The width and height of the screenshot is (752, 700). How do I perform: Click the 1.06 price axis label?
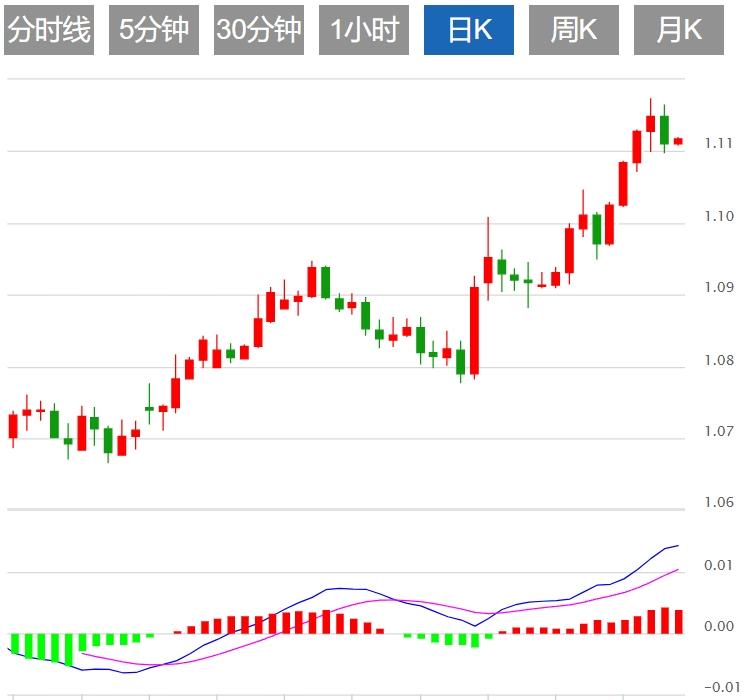pyautogui.click(x=717, y=502)
